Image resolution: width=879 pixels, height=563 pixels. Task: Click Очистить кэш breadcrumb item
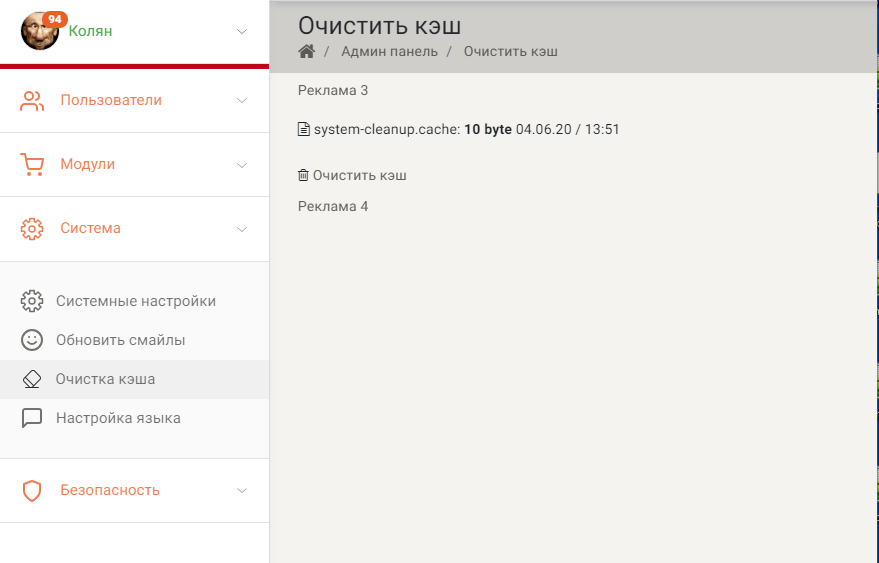coord(511,52)
